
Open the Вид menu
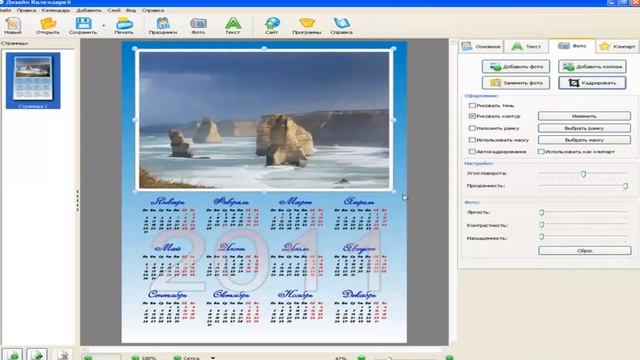(x=131, y=10)
